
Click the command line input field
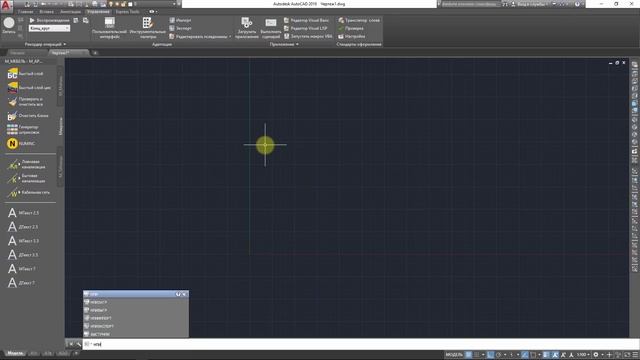pyautogui.click(x=361, y=344)
